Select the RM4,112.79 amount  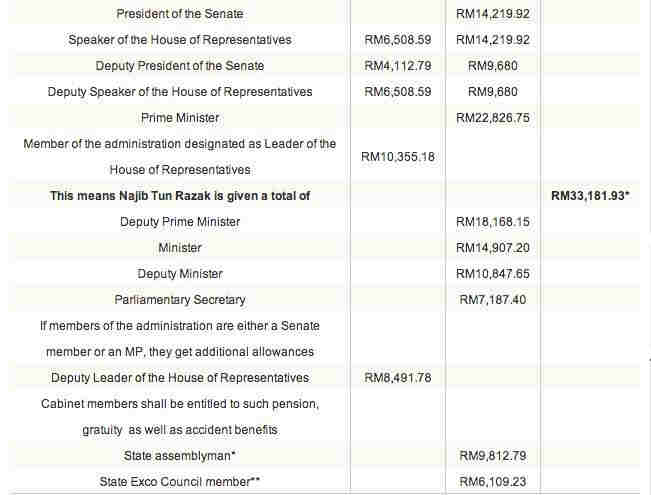(398, 66)
